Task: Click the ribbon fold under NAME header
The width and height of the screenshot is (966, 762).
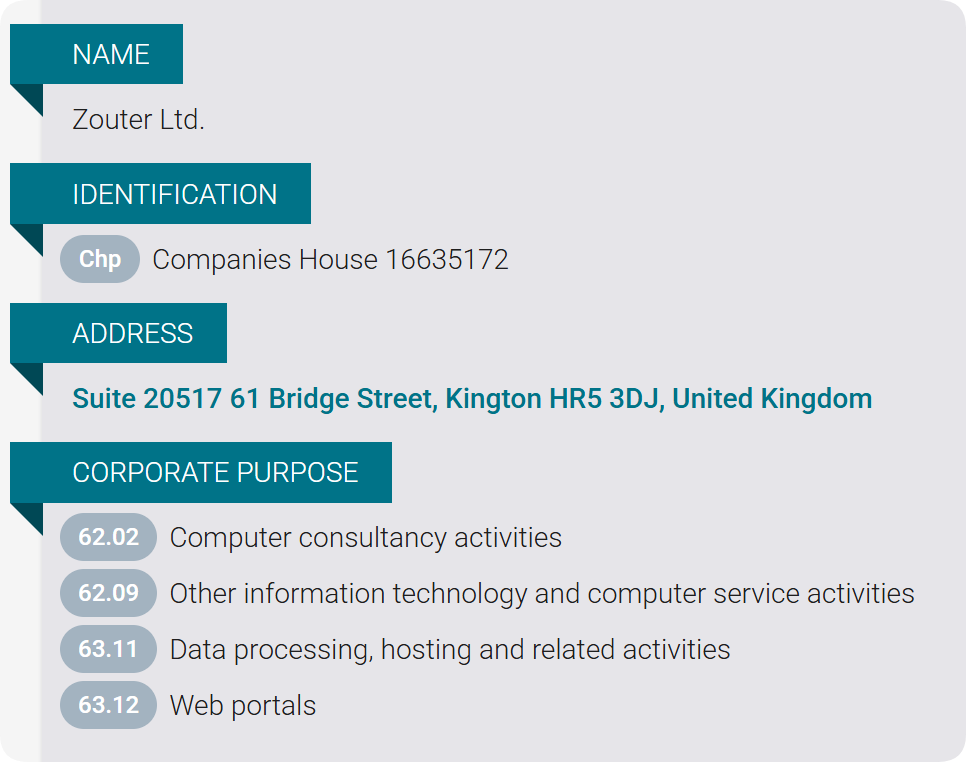Action: click(30, 96)
